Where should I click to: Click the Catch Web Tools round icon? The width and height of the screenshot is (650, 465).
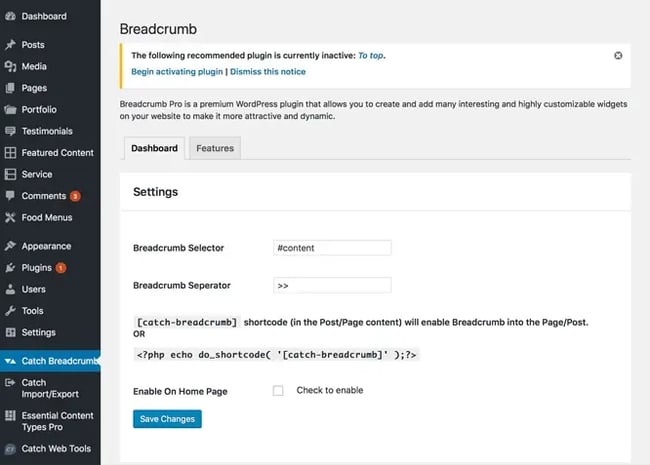coord(10,449)
